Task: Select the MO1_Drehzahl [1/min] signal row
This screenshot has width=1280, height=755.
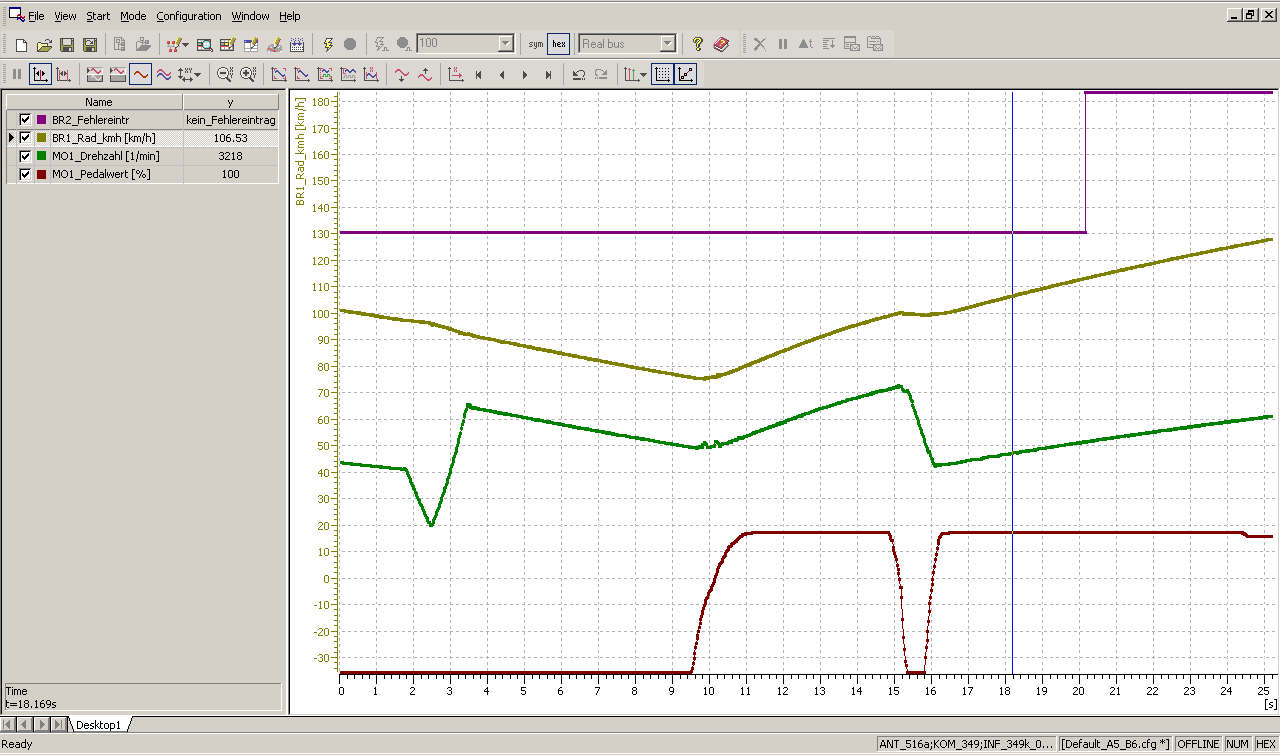Action: coord(143,156)
